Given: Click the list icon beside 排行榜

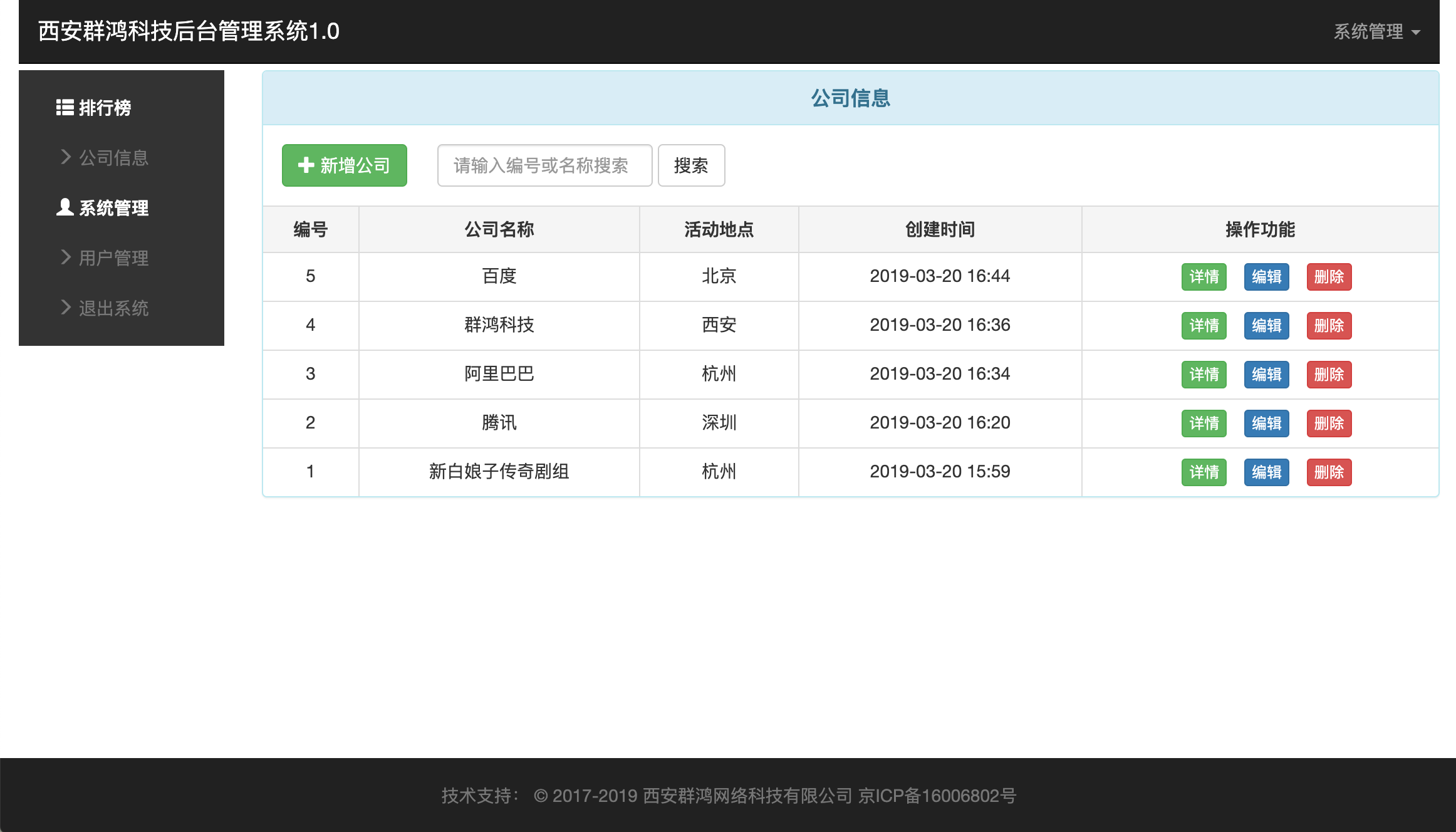Looking at the screenshot, I should coord(65,108).
